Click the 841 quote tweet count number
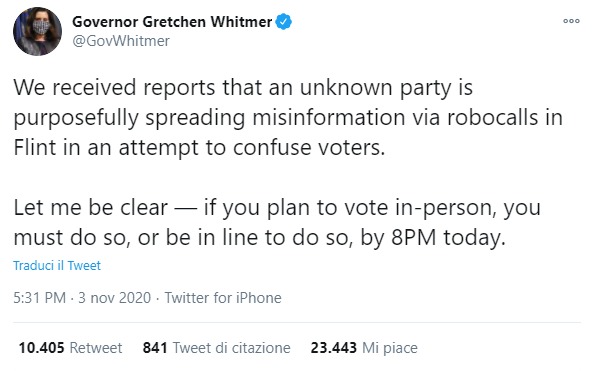The image size is (592, 371). pos(155,348)
